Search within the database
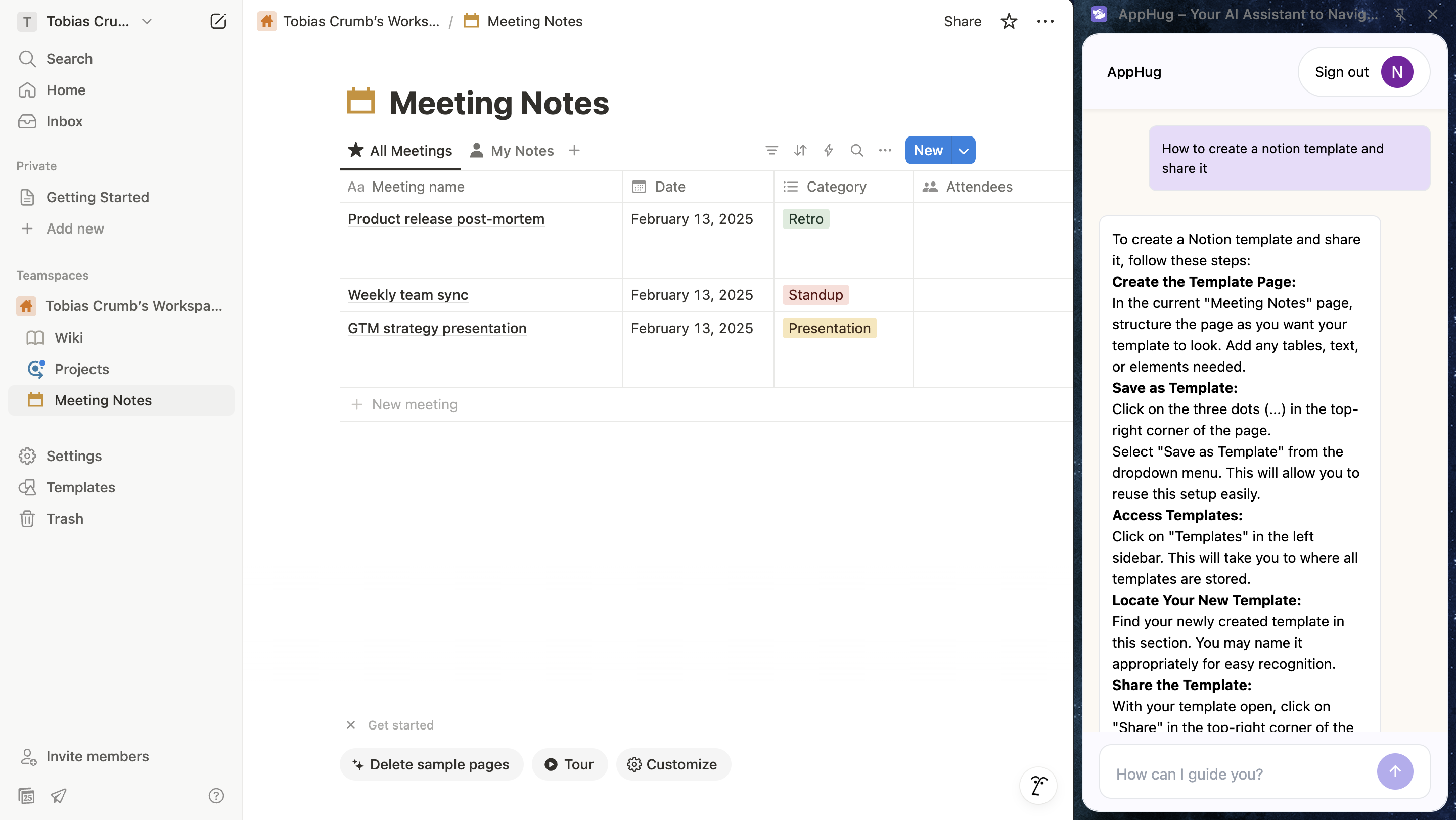Screen dimensions: 1456x820 [x=856, y=150]
